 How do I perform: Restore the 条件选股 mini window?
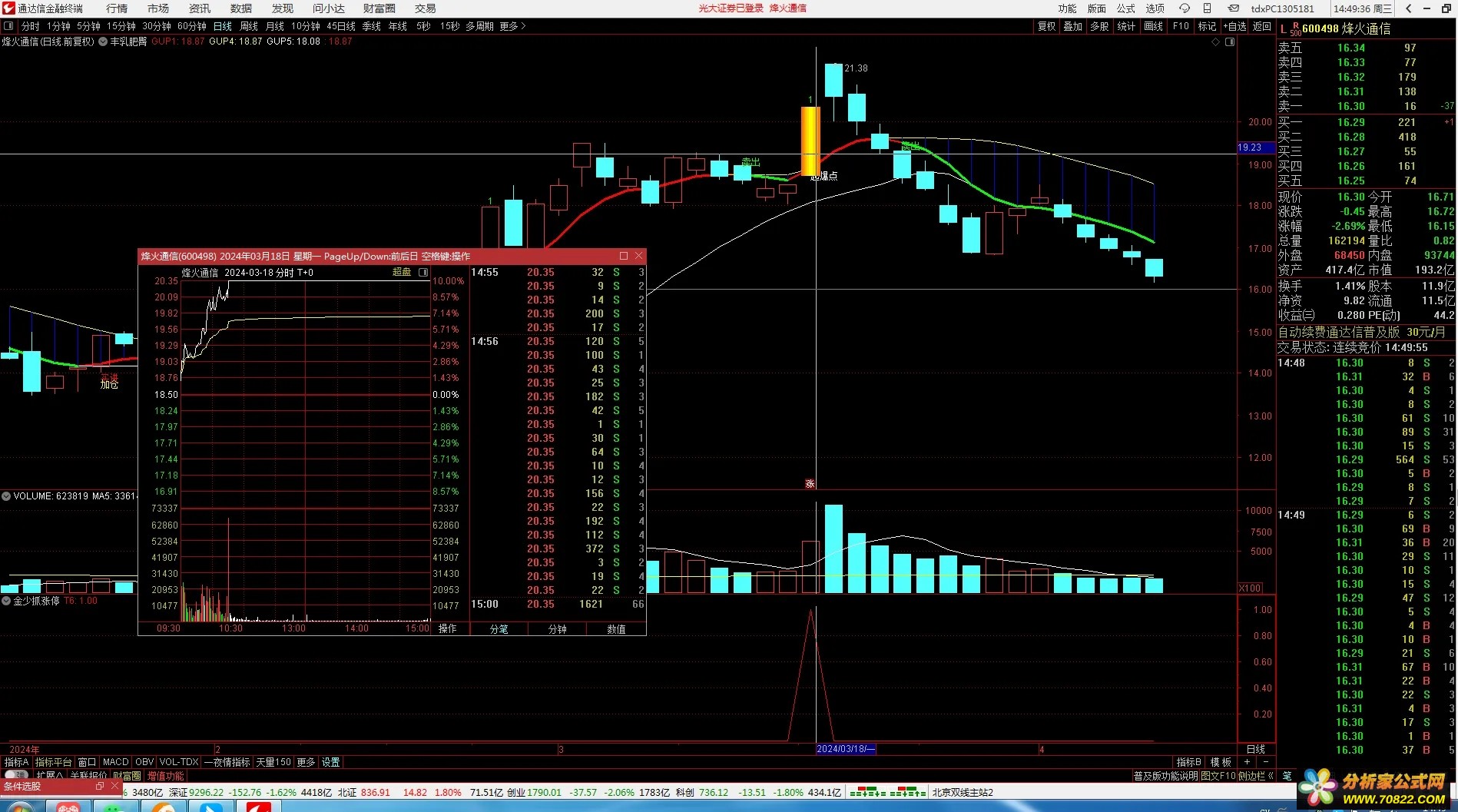100,787
